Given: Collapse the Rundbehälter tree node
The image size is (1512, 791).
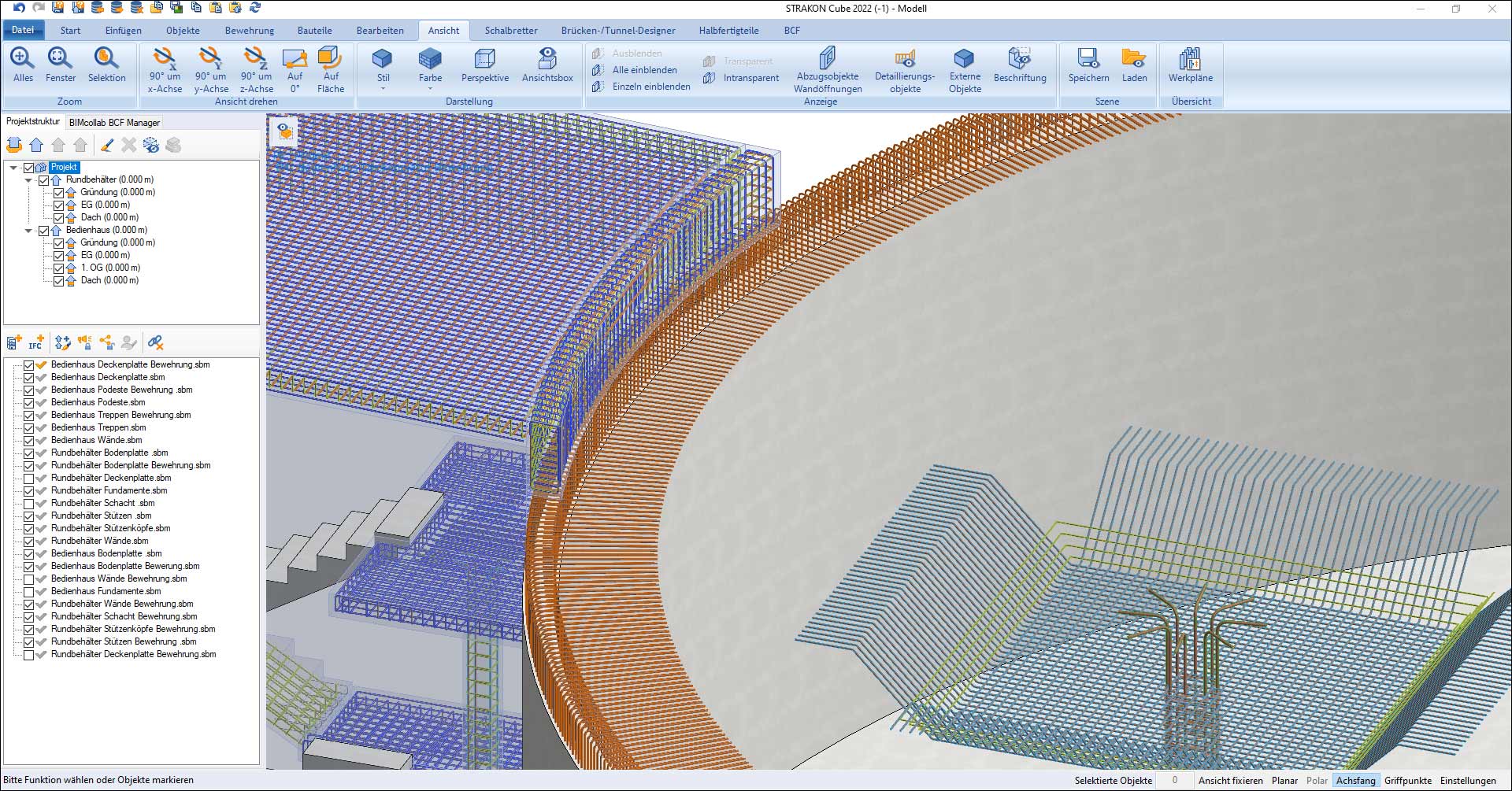Looking at the screenshot, I should coord(29,180).
